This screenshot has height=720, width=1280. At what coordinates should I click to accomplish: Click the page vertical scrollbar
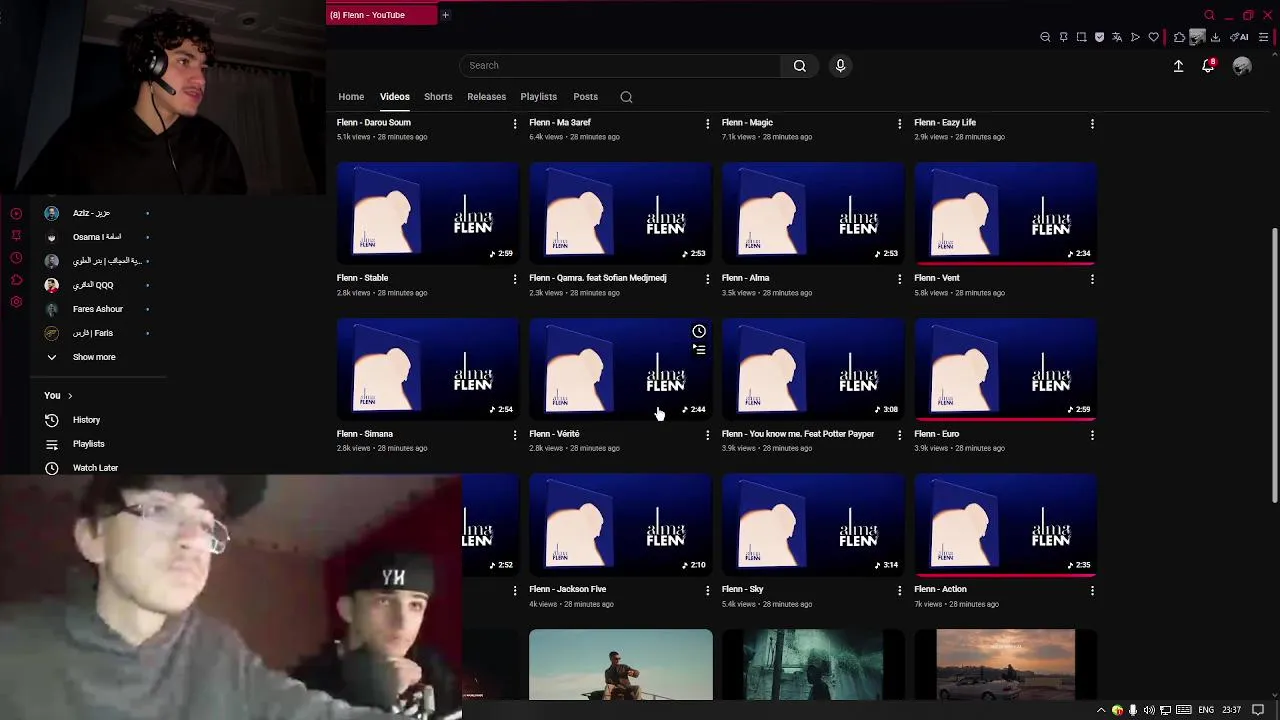[1274, 365]
